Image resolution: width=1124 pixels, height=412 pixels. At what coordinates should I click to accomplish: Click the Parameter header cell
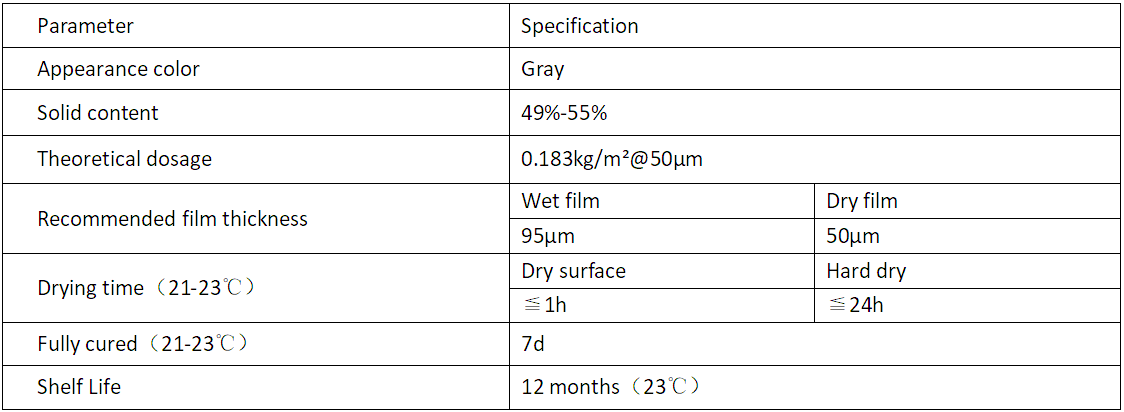tap(255, 26)
